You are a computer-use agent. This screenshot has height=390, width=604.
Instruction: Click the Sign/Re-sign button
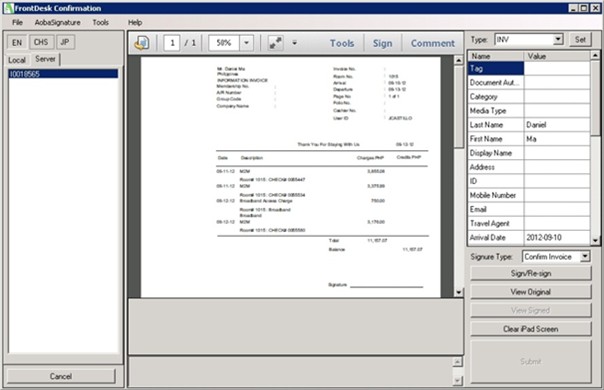click(x=530, y=273)
